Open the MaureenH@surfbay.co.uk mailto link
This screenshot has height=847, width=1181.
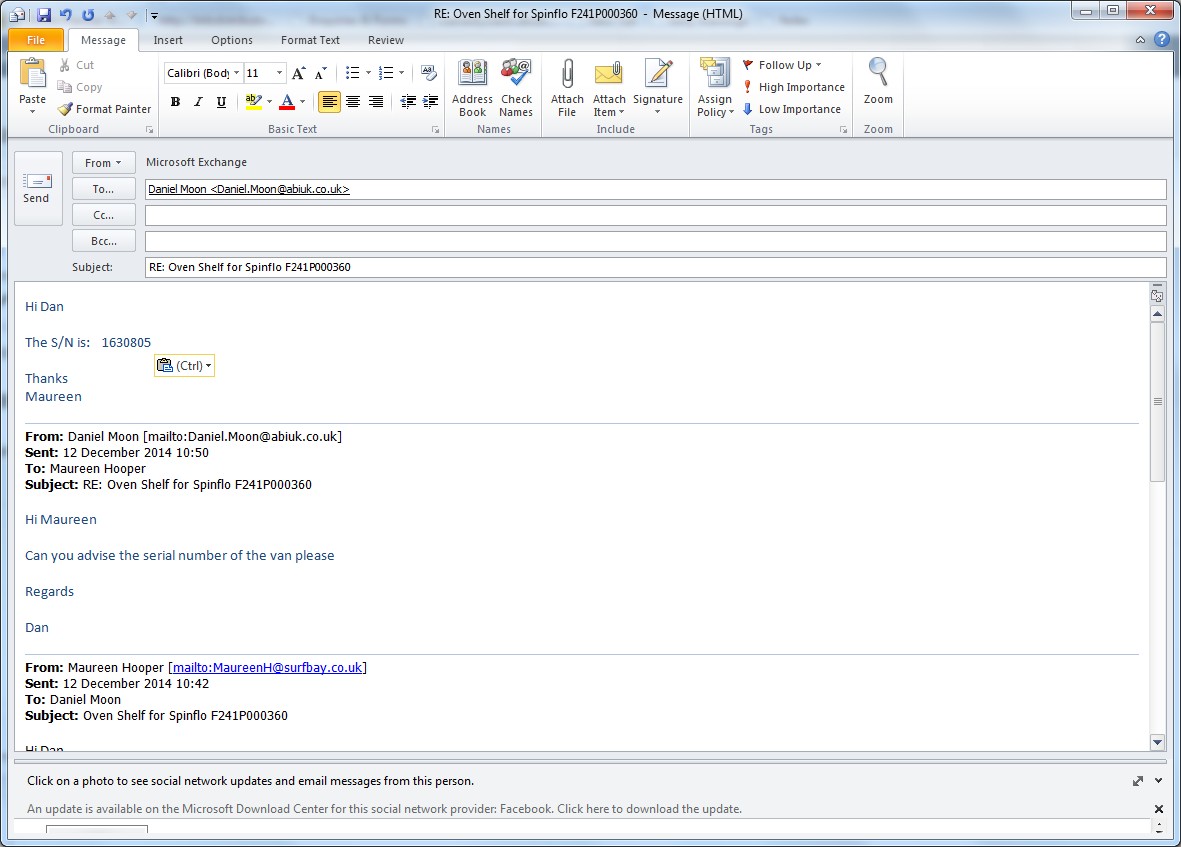tap(267, 667)
